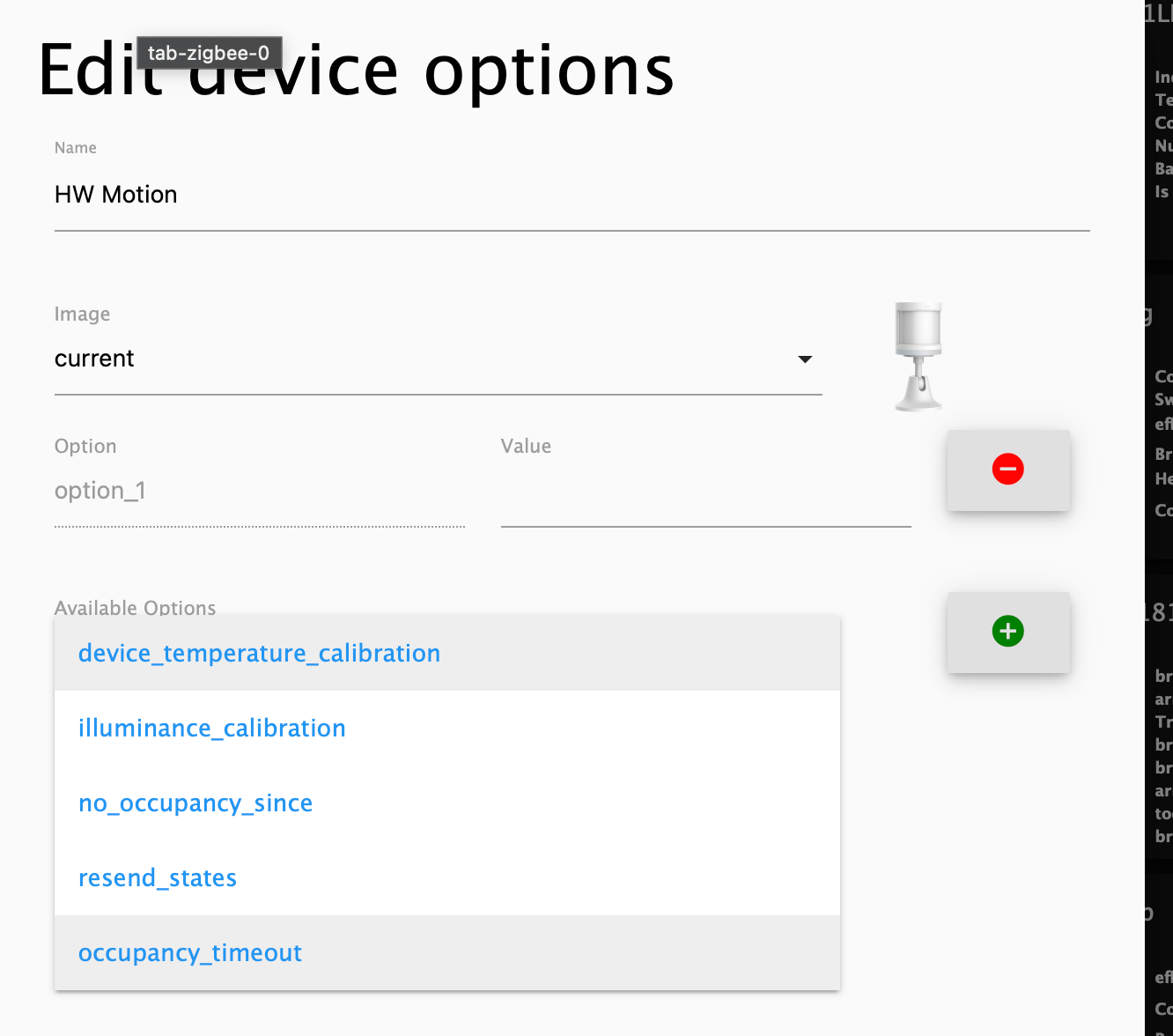Image resolution: width=1173 pixels, height=1036 pixels.
Task: Click the Option column label
Action: pyautogui.click(x=85, y=447)
